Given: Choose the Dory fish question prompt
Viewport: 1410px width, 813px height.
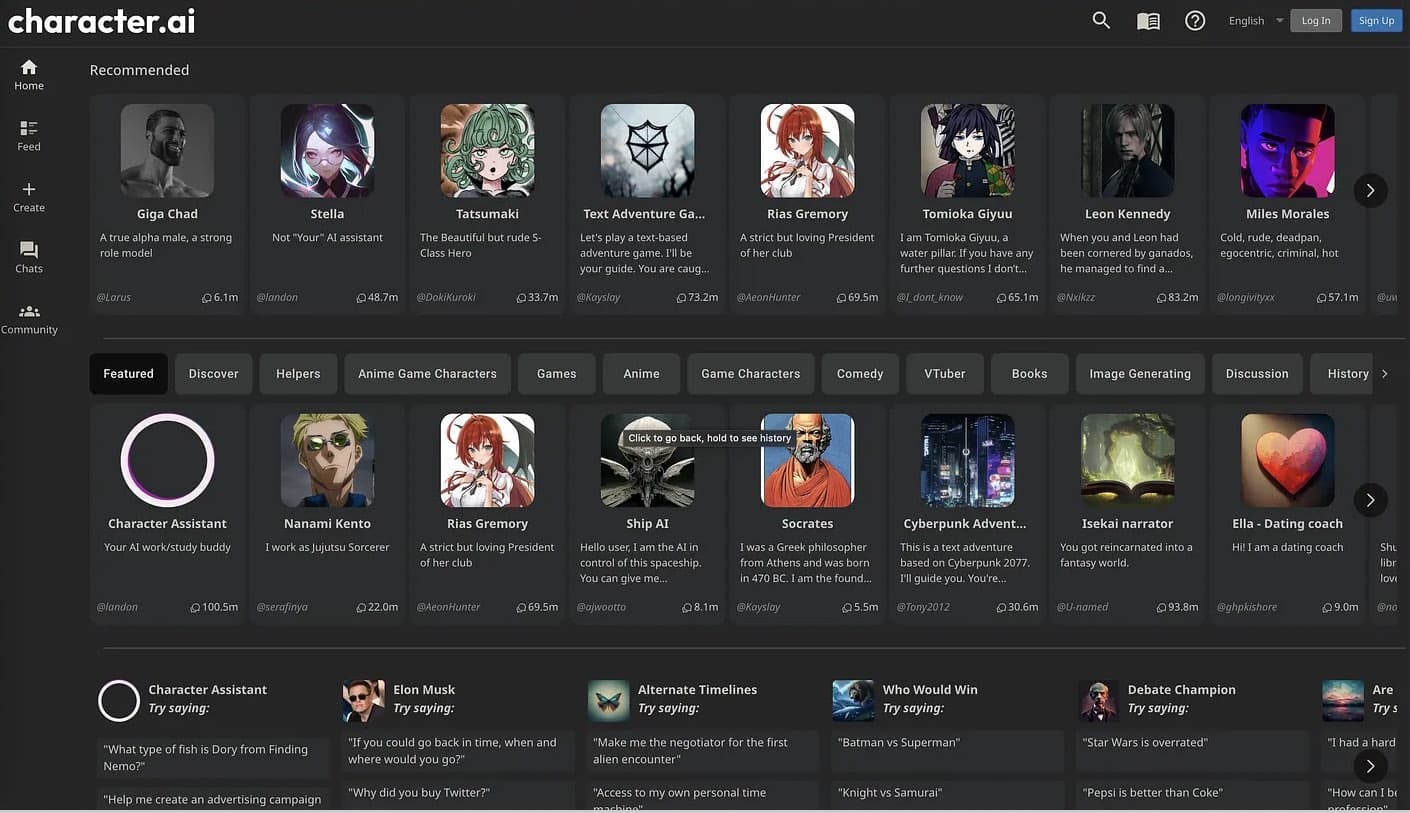Looking at the screenshot, I should click(214, 757).
